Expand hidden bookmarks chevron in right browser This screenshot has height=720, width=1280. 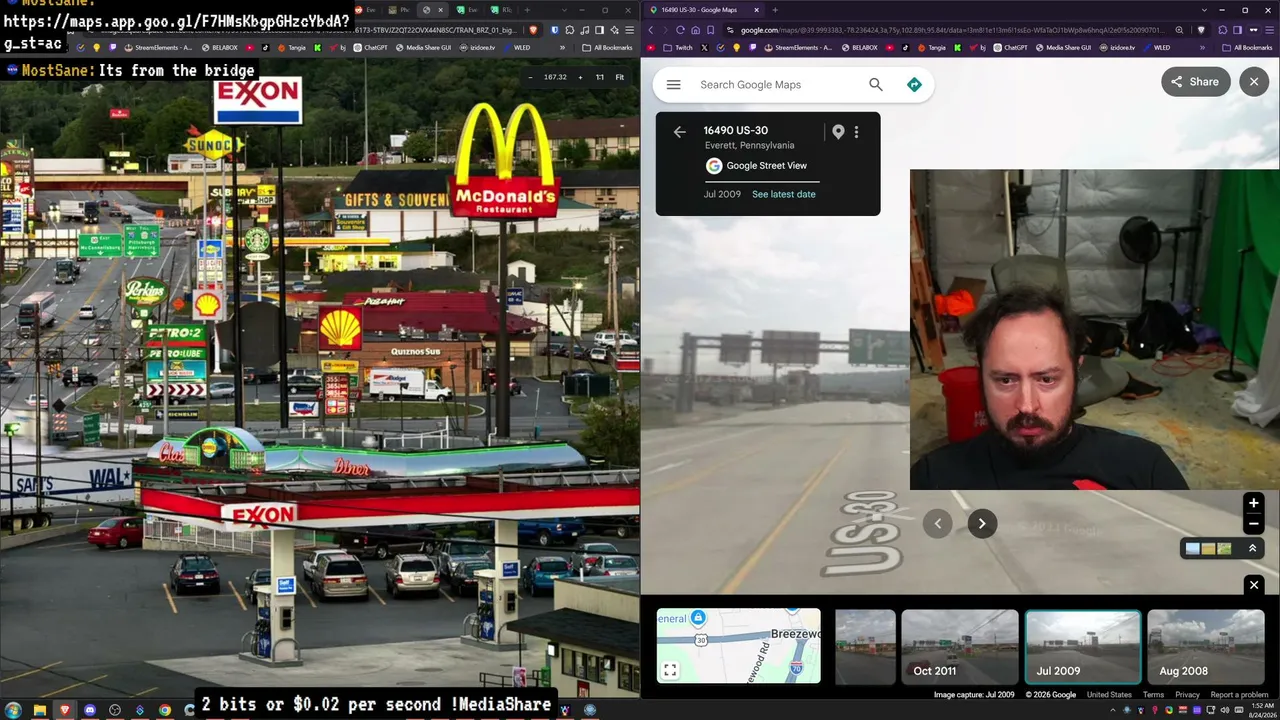1203,48
